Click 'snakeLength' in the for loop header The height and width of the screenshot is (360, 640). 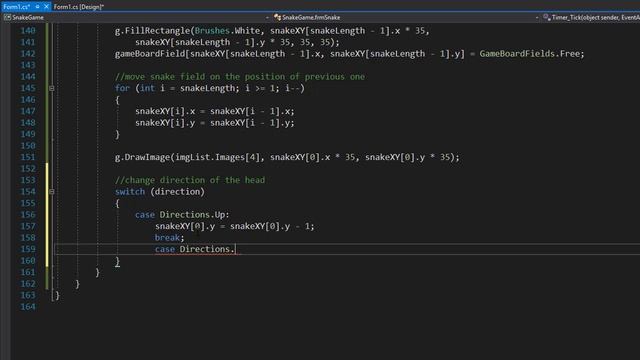(x=207, y=88)
